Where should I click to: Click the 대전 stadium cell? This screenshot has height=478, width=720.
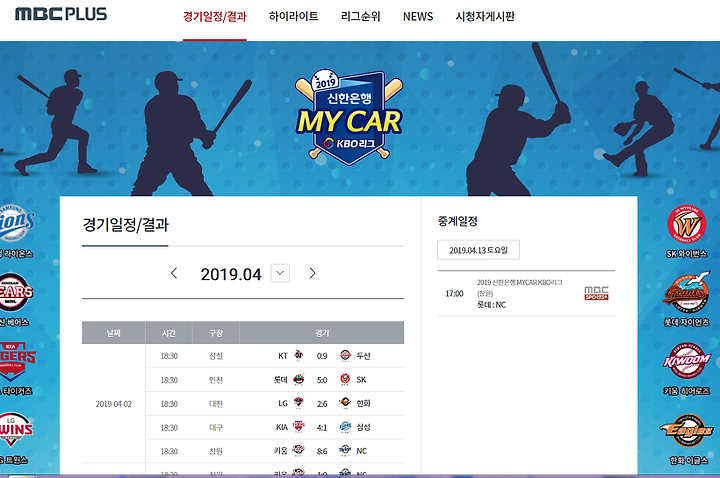point(216,404)
